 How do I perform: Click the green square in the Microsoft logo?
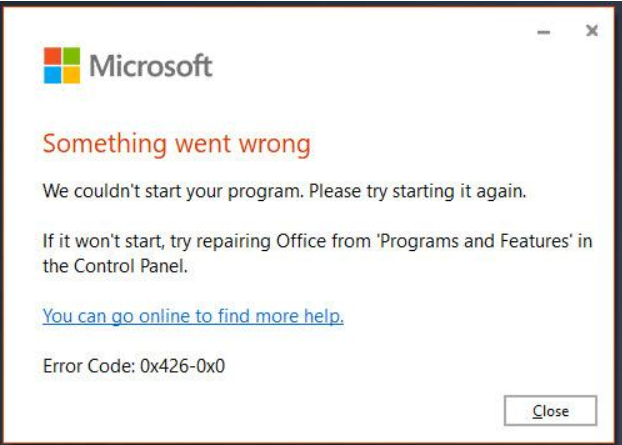point(71,56)
